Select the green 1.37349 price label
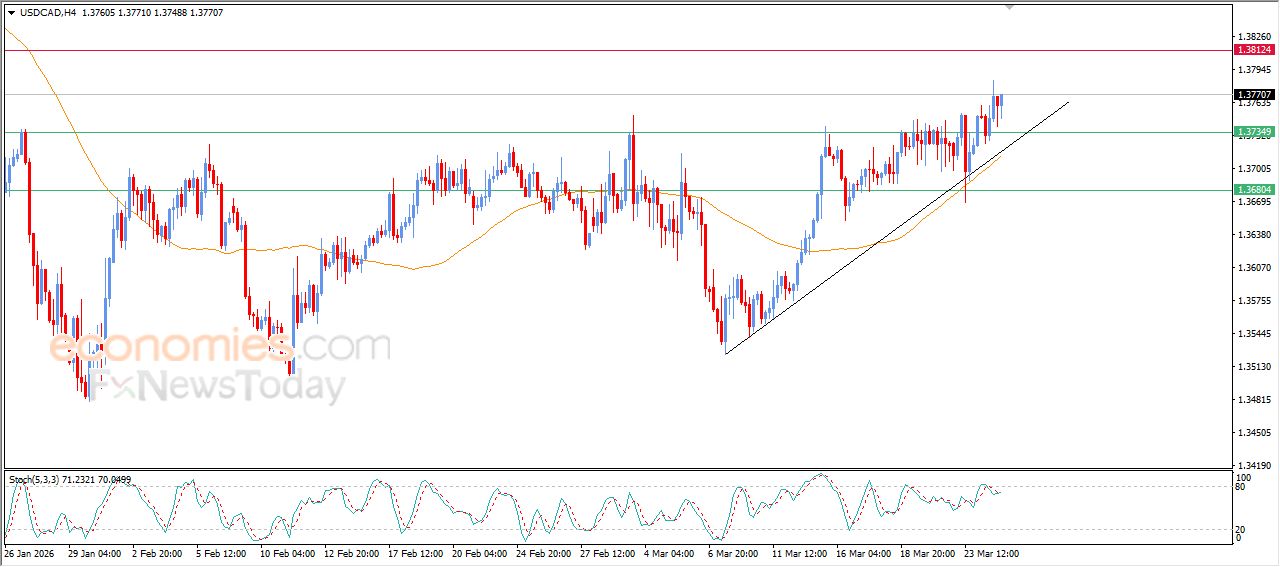Screen dimensions: 1280x567 point(1254,132)
